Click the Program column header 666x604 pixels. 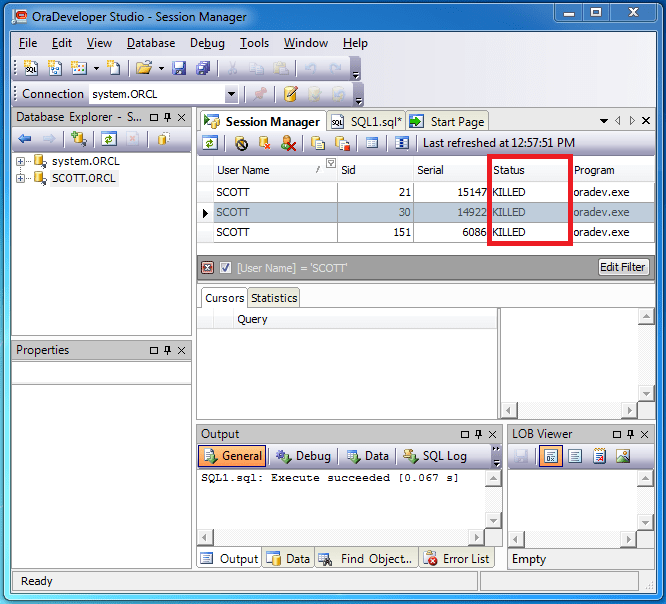(x=612, y=170)
